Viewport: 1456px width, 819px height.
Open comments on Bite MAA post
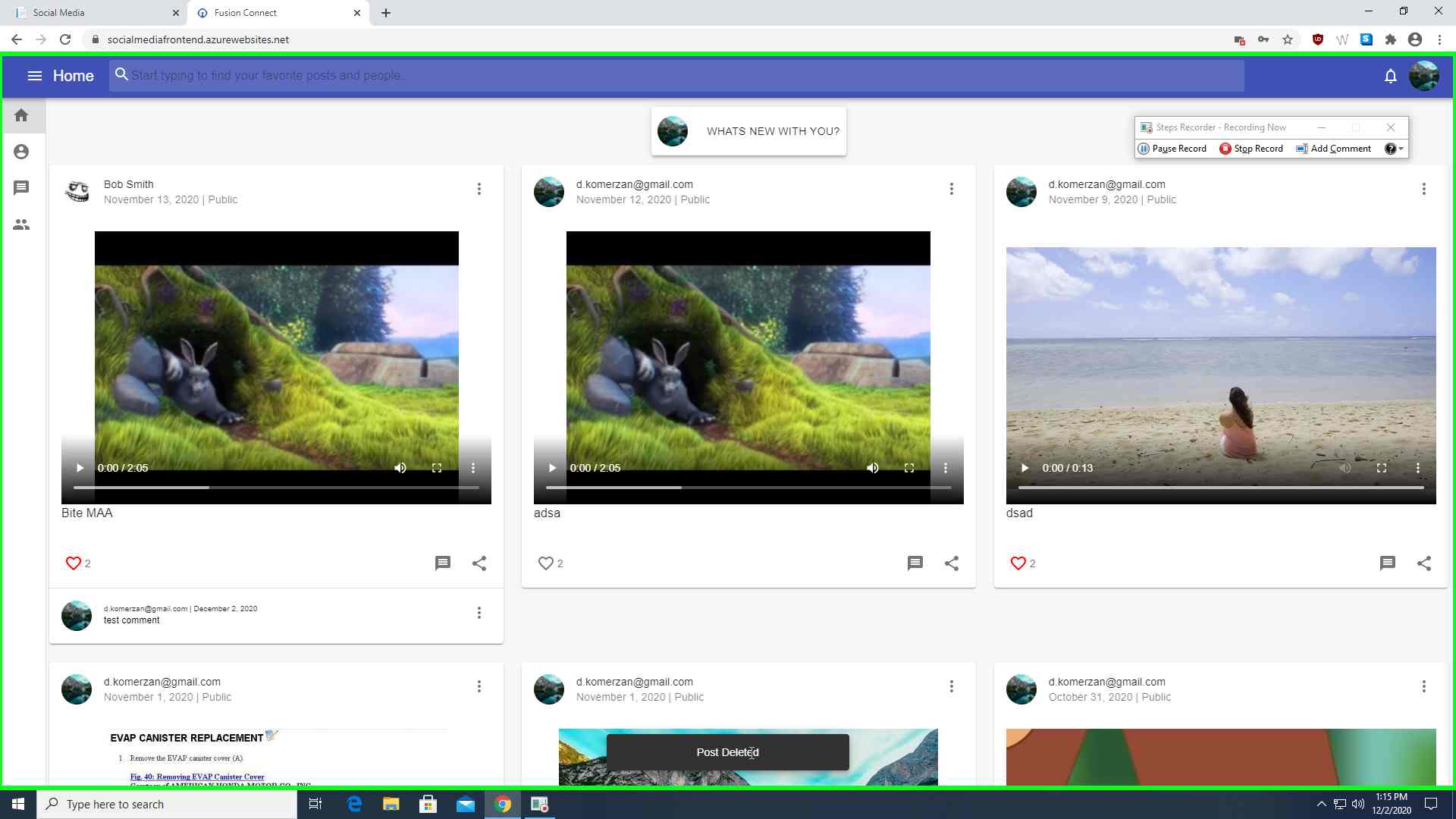point(443,563)
